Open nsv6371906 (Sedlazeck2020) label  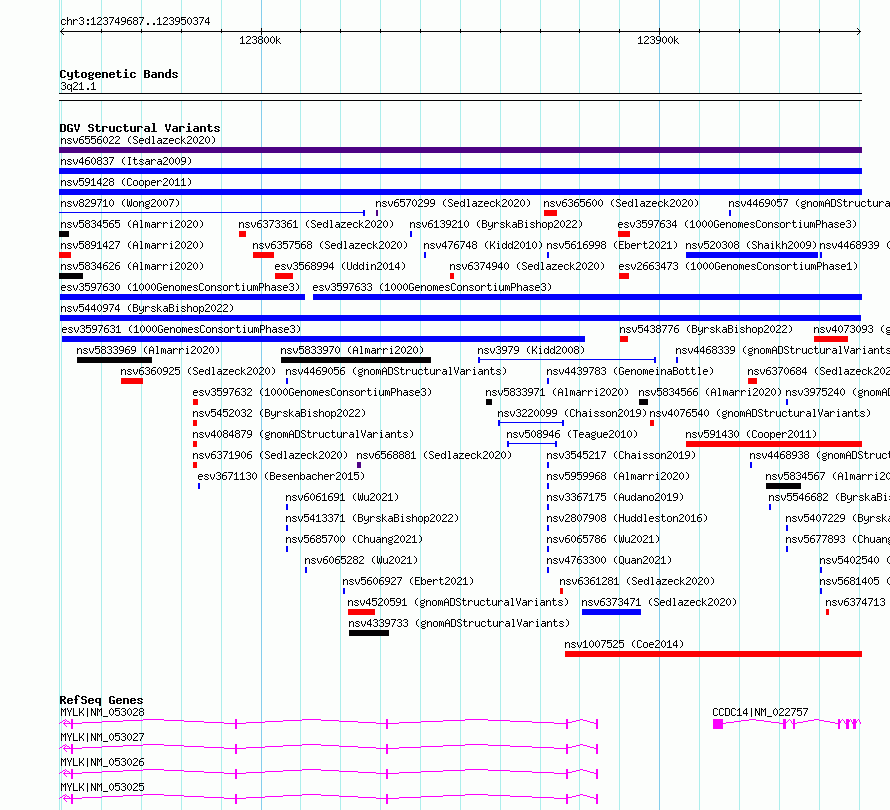pyautogui.click(x=270, y=455)
